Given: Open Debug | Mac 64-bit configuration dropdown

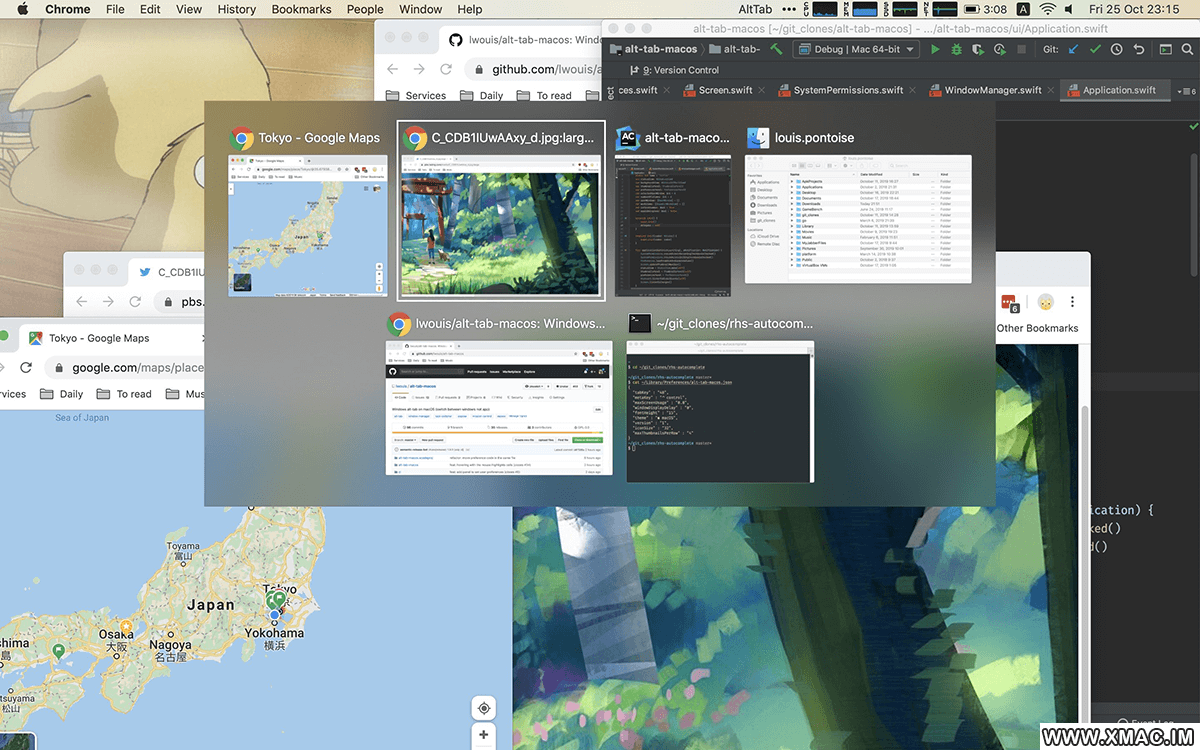Looking at the screenshot, I should [x=855, y=49].
